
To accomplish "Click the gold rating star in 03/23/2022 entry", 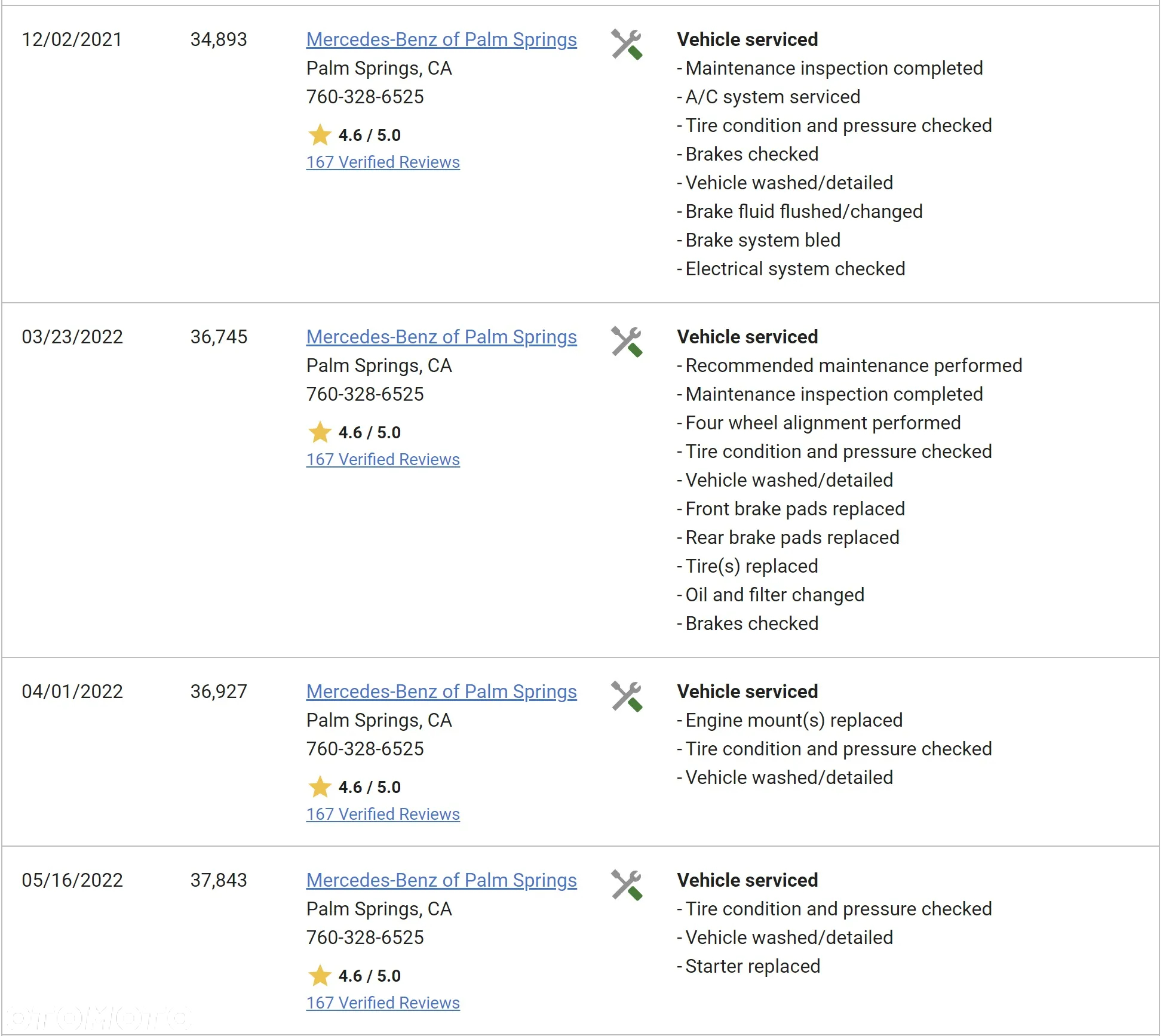I will pos(320,432).
